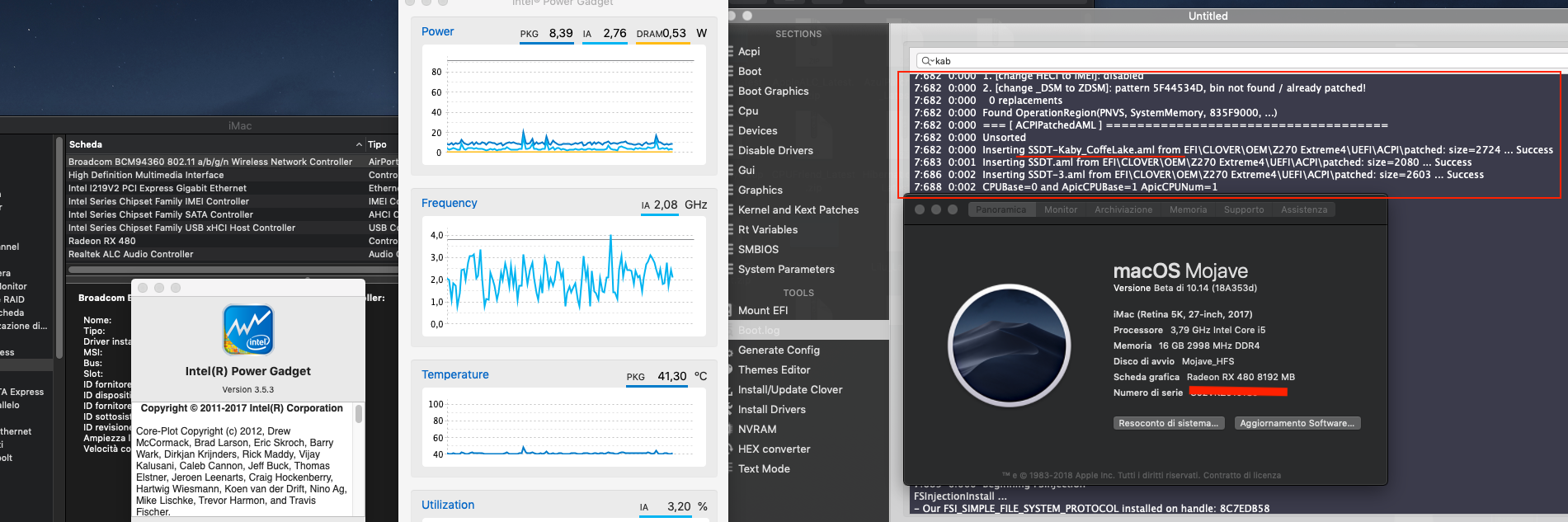Click the 'Aggiornamento Software...' button

(1297, 423)
